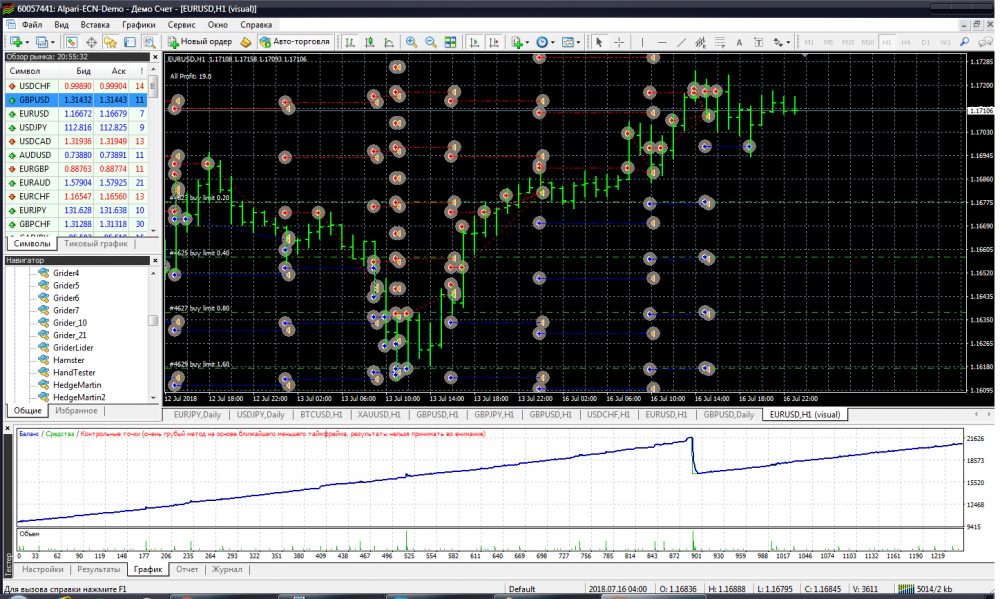The height and width of the screenshot is (599, 1000).
Task: Open the profiles dropdown arrow
Action: tap(54, 42)
